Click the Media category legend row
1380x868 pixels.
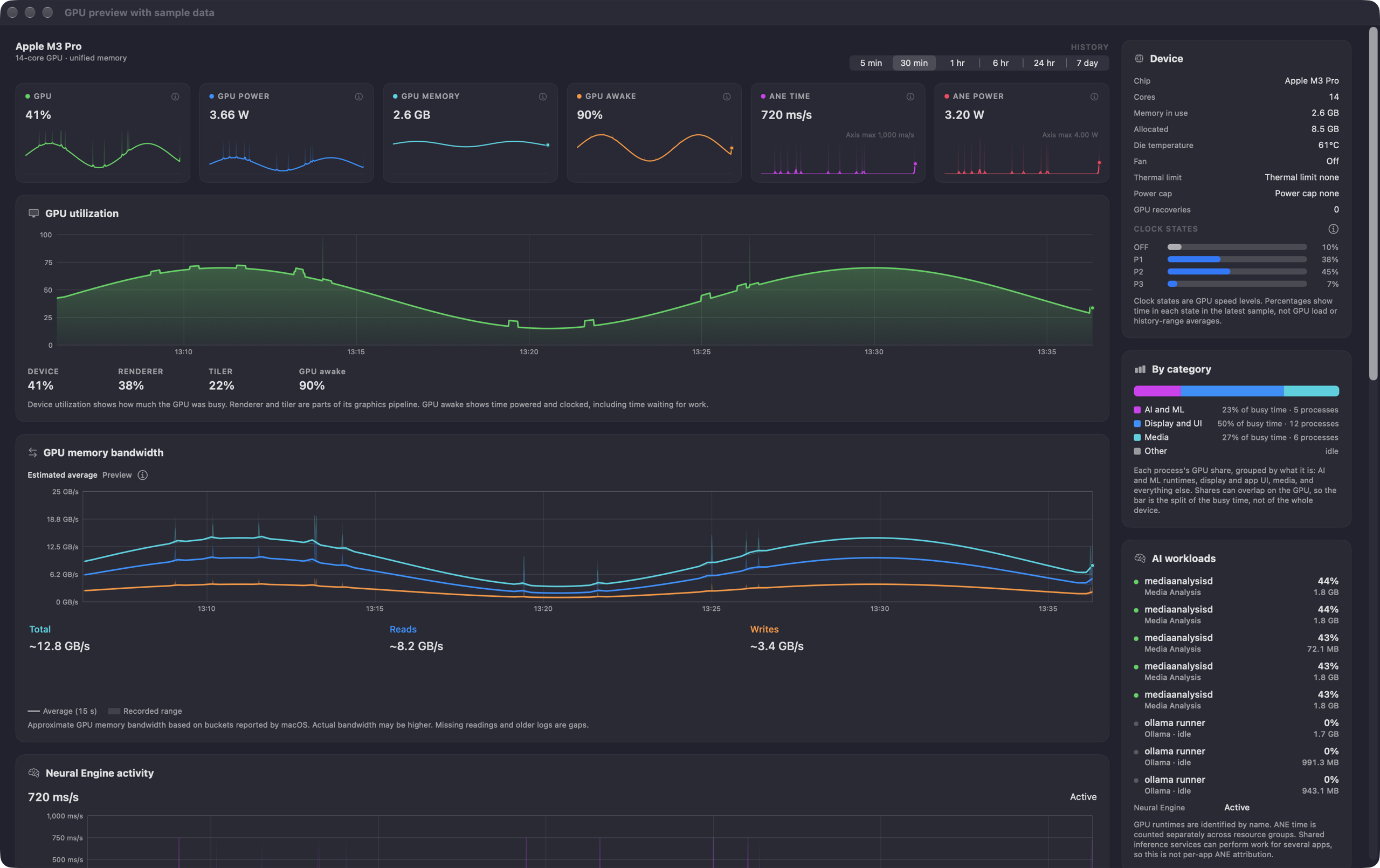(x=1236, y=437)
